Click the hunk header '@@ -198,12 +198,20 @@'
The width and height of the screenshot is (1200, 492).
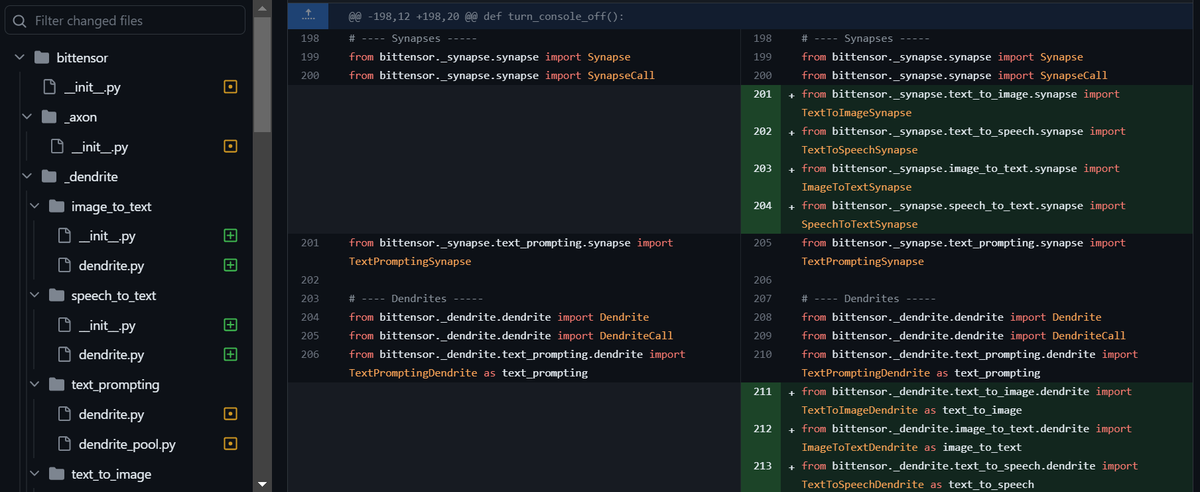pyautogui.click(x=411, y=17)
